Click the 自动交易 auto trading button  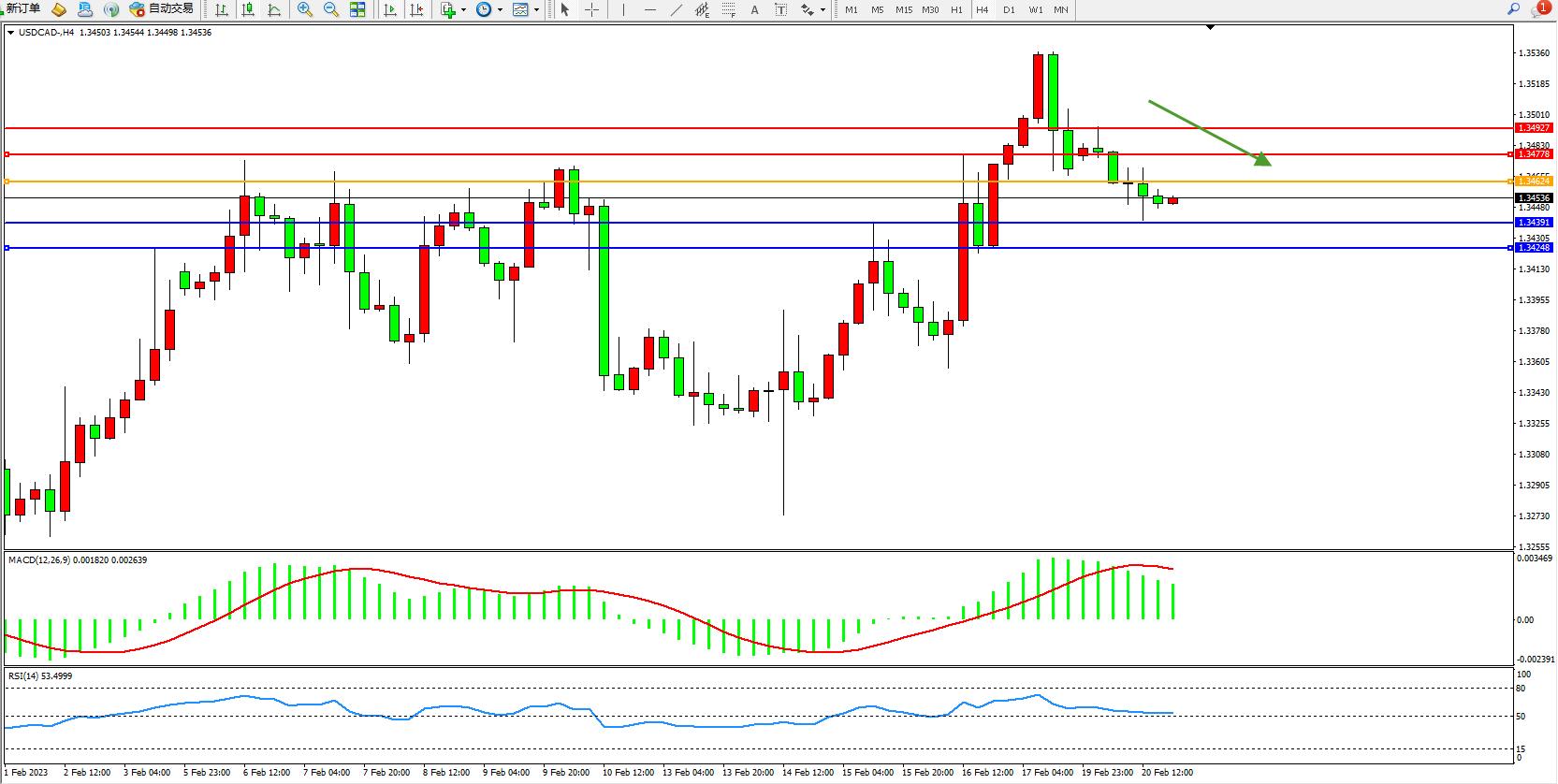coord(162,8)
